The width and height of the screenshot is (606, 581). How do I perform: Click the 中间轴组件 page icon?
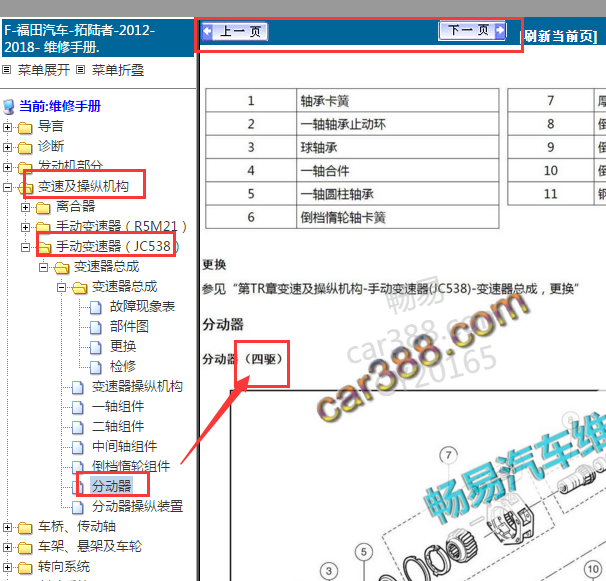click(78, 447)
